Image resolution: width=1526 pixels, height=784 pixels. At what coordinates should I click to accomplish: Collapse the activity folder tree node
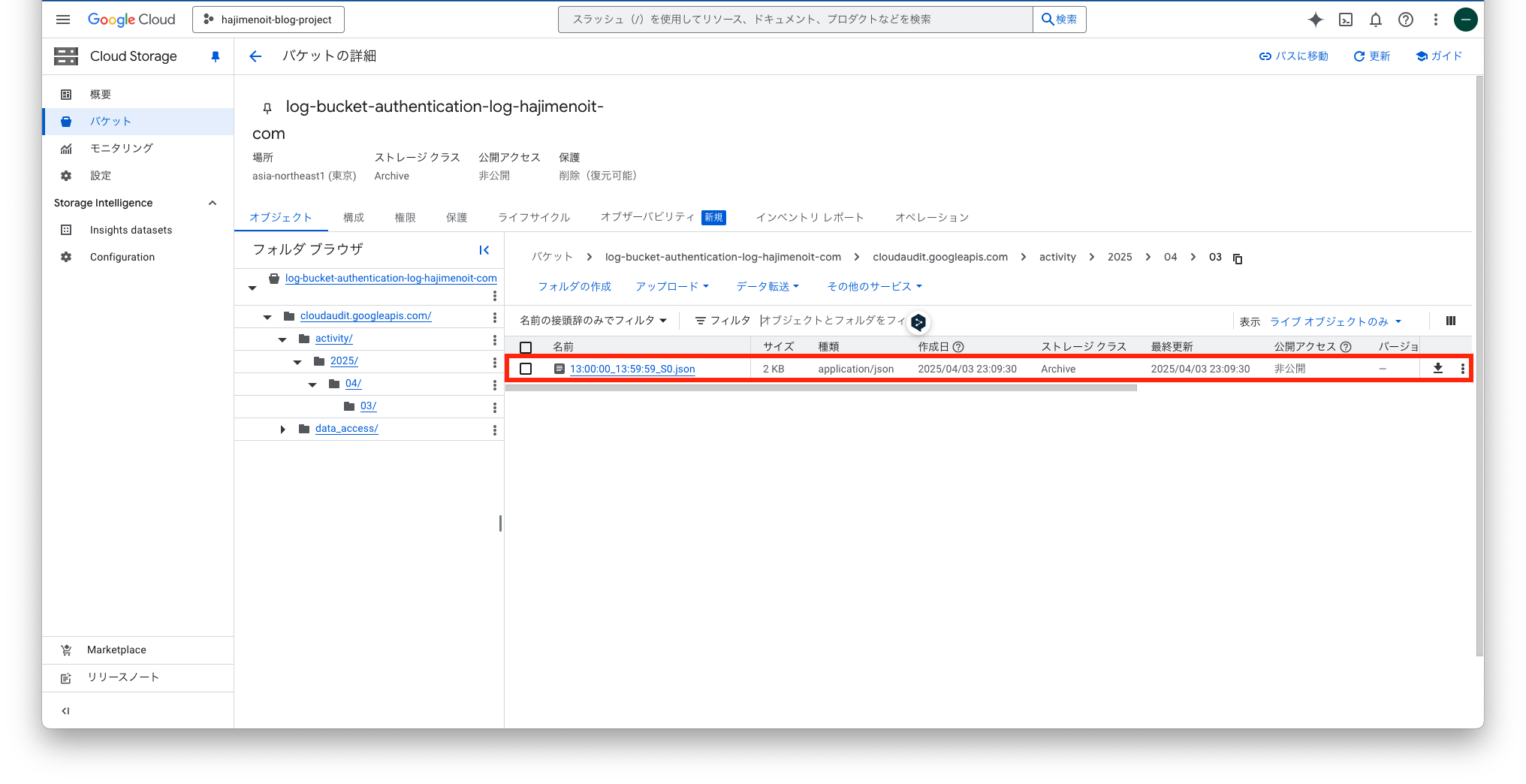[x=282, y=339]
